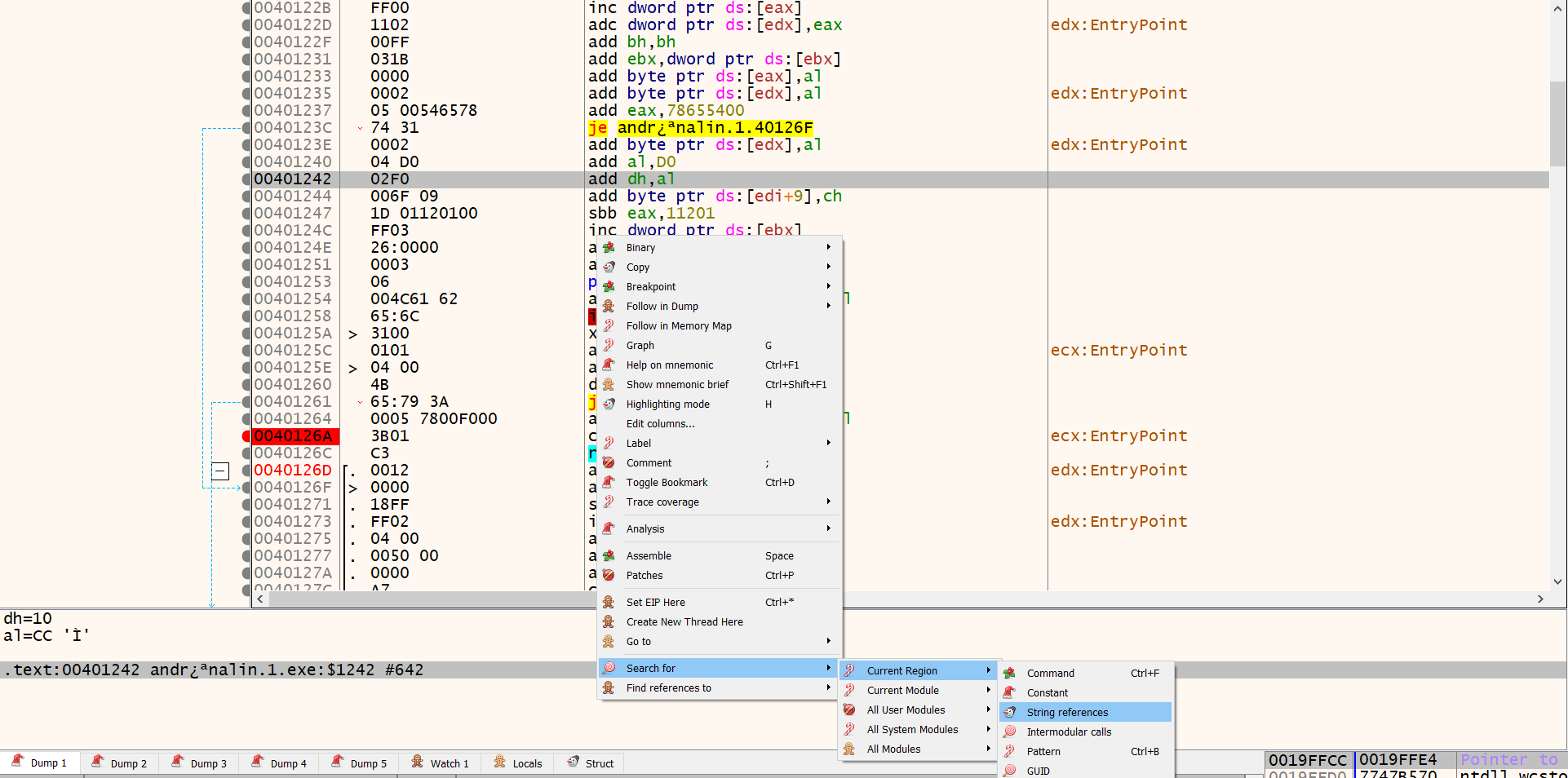This screenshot has height=778, width=1568.
Task: Toggle breakpoint bullet at address 00401260
Action: click(x=246, y=385)
